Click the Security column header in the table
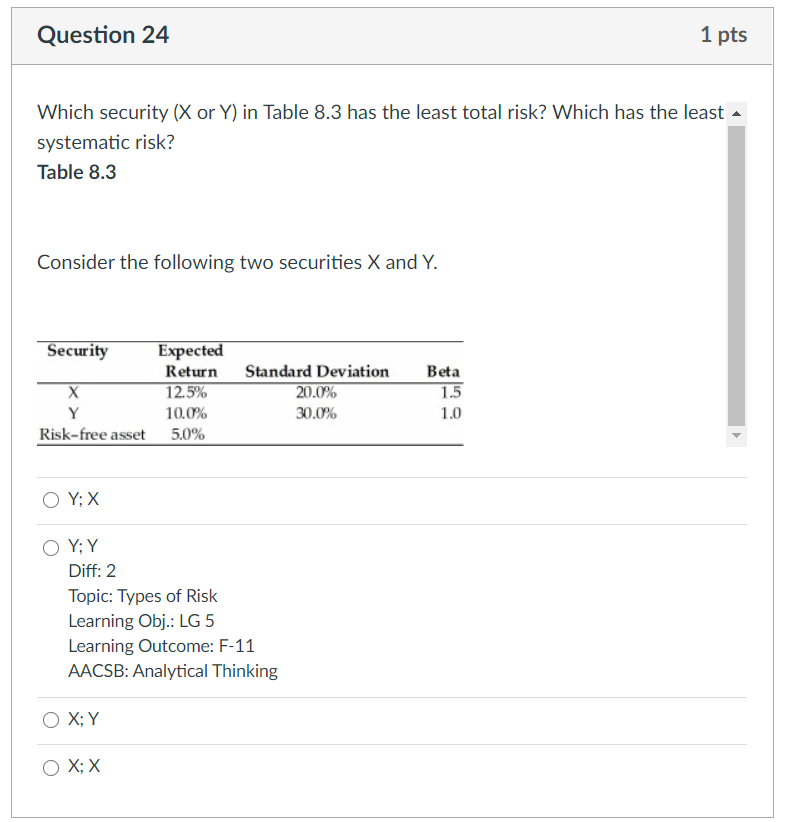This screenshot has height=822, width=790. (77, 351)
